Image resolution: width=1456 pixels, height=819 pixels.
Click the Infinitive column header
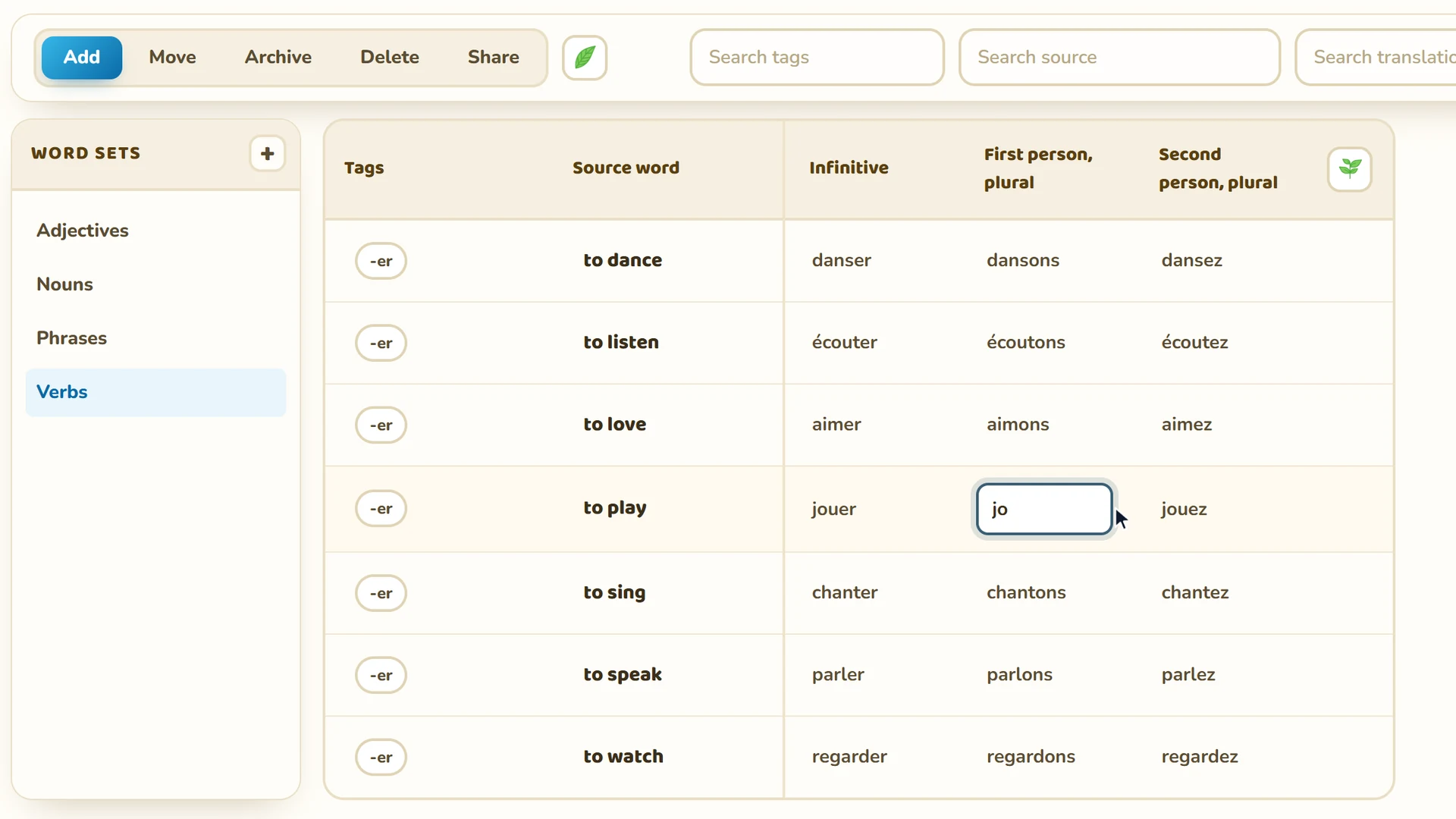(x=849, y=168)
